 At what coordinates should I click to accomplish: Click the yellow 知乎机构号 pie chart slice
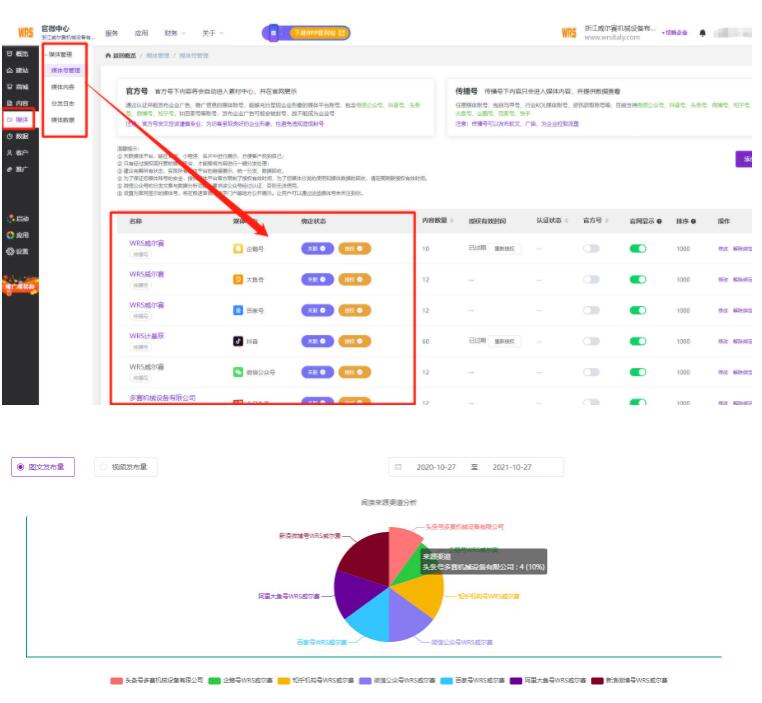pos(424,596)
